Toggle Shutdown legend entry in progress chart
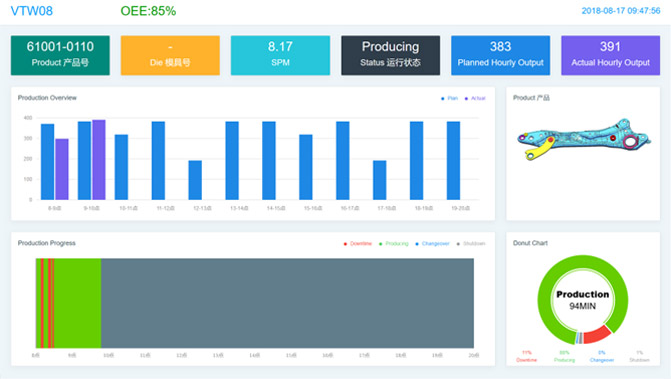671x379 pixels. (471, 244)
